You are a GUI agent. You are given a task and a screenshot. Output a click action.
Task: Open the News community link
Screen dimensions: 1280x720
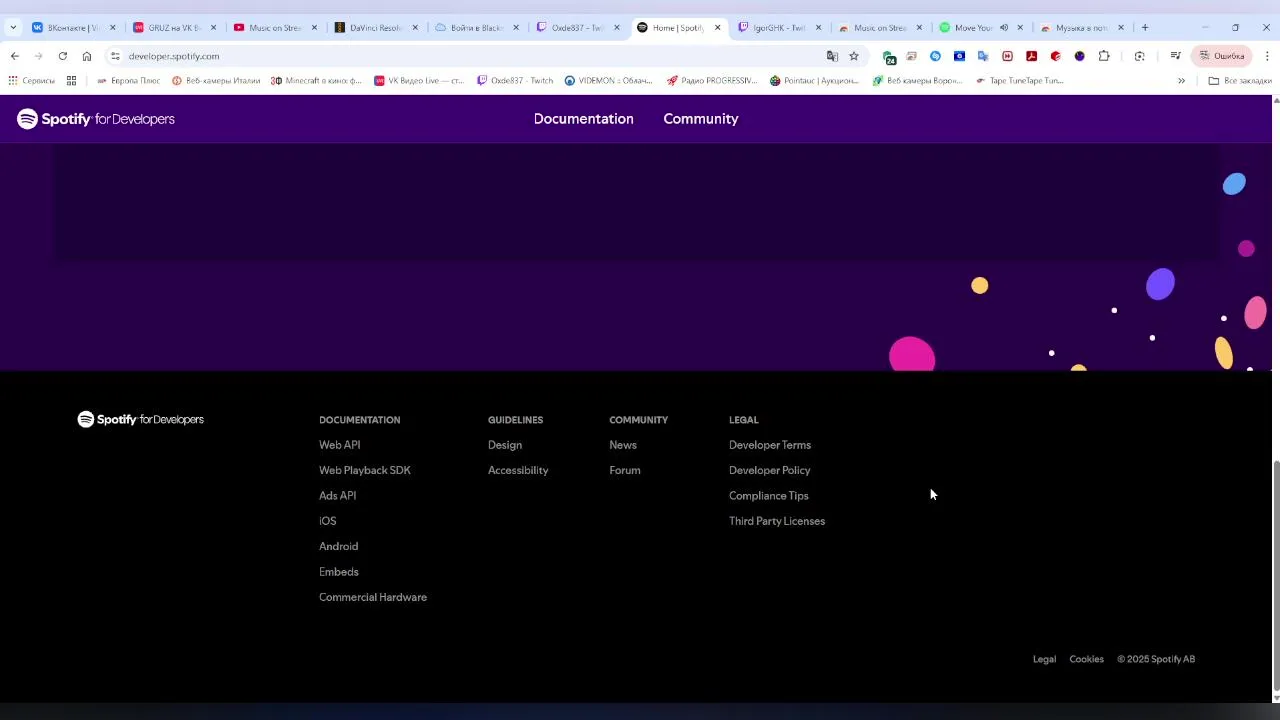(x=623, y=445)
